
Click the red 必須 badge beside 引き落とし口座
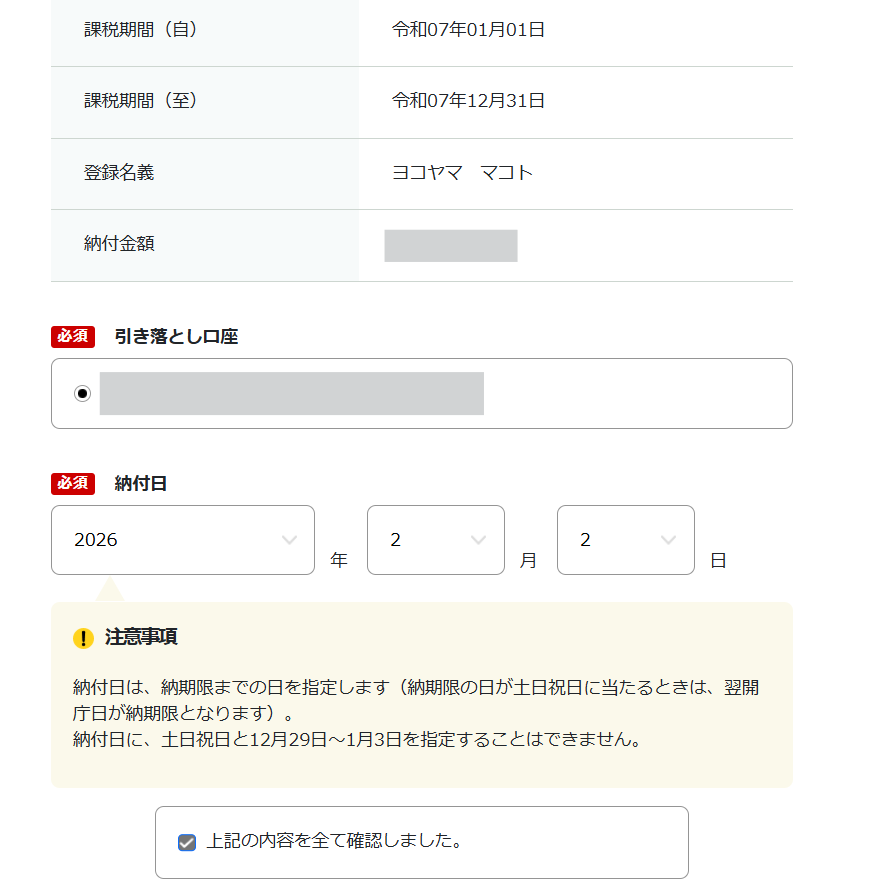[73, 337]
